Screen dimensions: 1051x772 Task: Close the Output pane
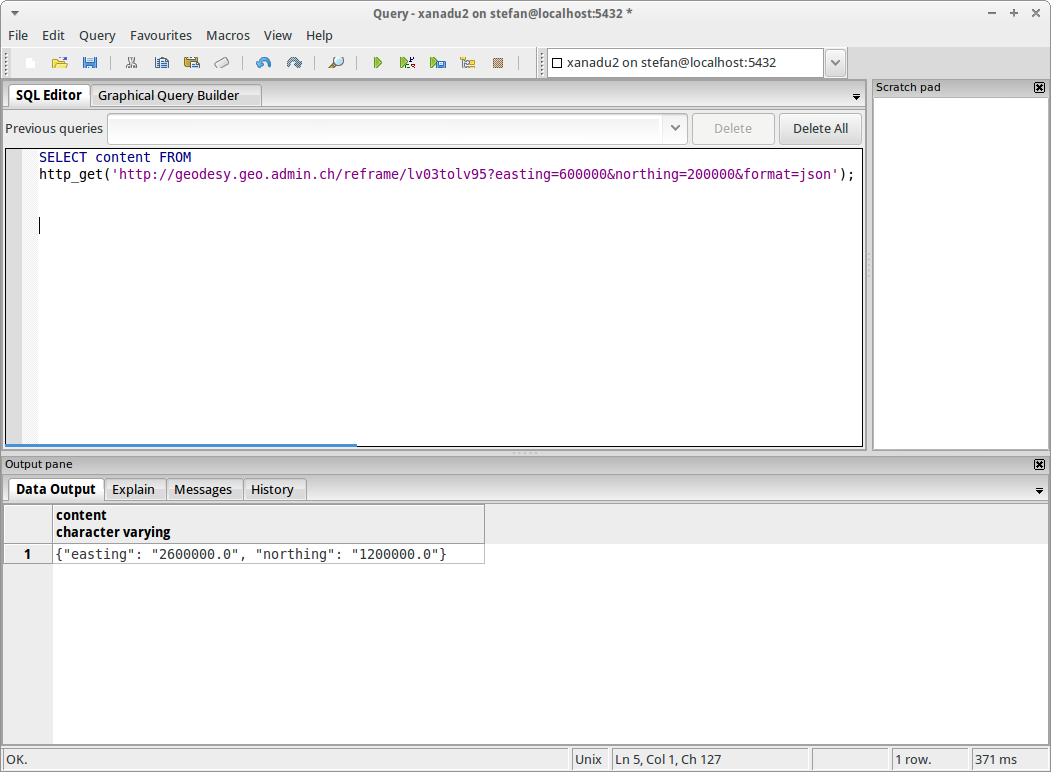1039,464
